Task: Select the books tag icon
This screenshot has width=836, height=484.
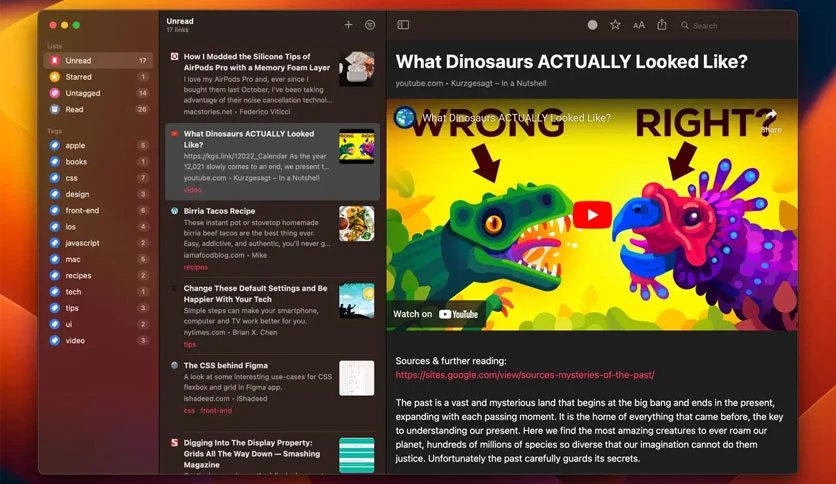Action: pyautogui.click(x=54, y=162)
